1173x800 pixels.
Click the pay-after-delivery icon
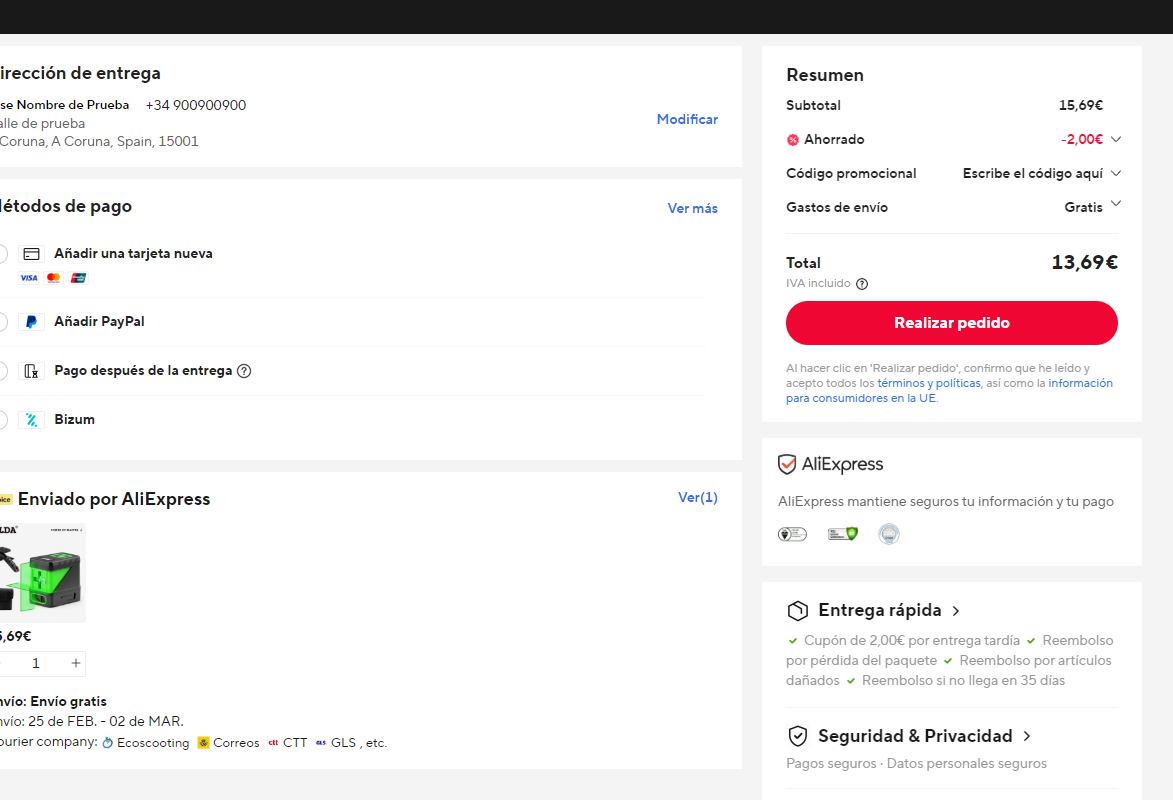coord(31,371)
